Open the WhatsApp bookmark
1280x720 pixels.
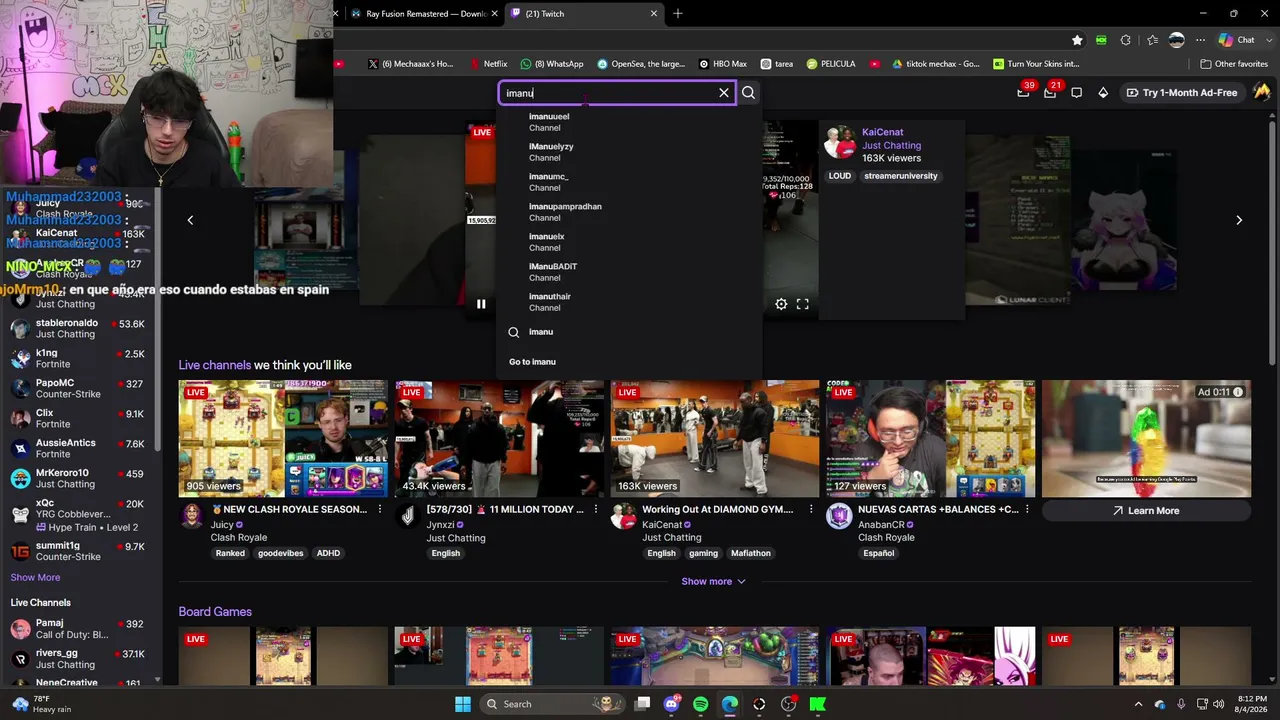click(551, 64)
